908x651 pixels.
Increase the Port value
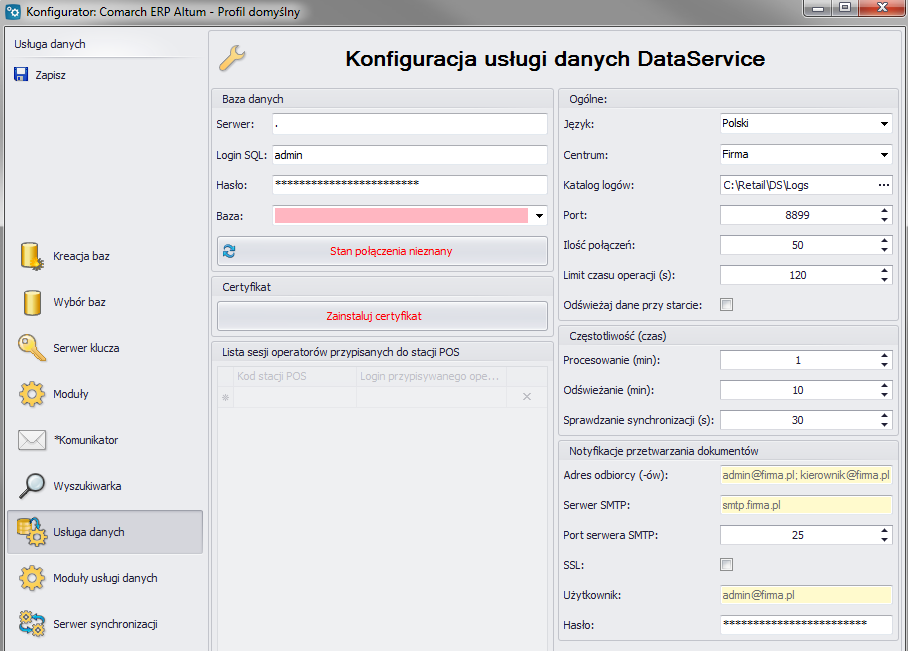point(884,211)
